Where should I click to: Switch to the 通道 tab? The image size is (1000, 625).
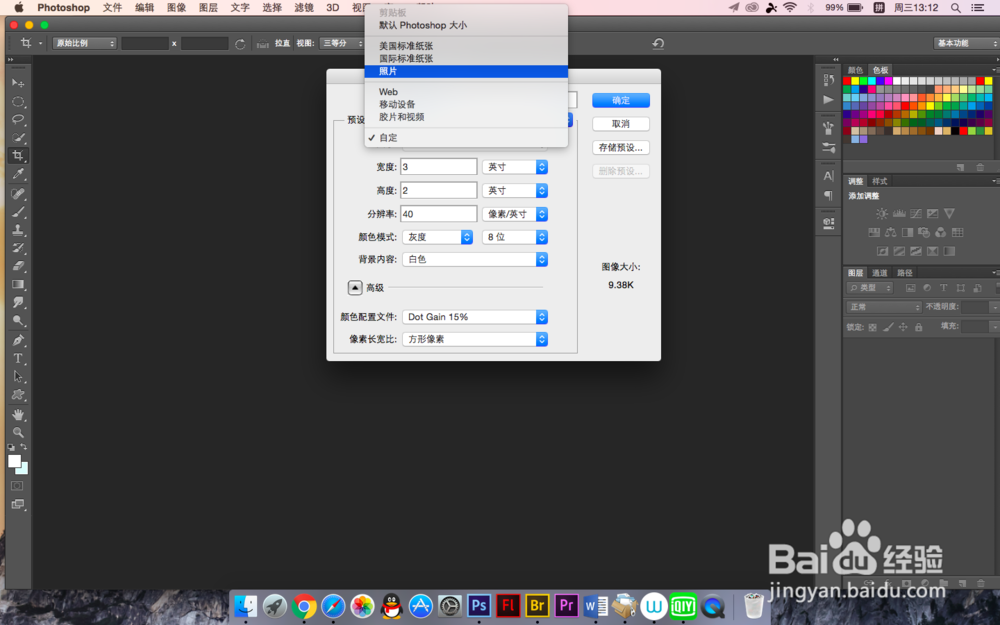(879, 273)
